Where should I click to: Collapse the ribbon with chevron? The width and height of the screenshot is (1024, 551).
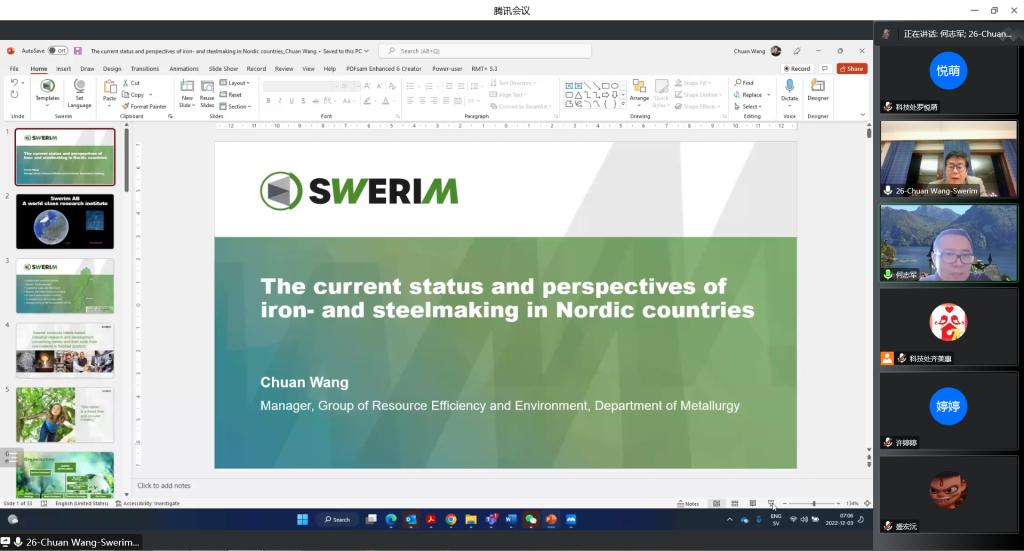coord(863,115)
